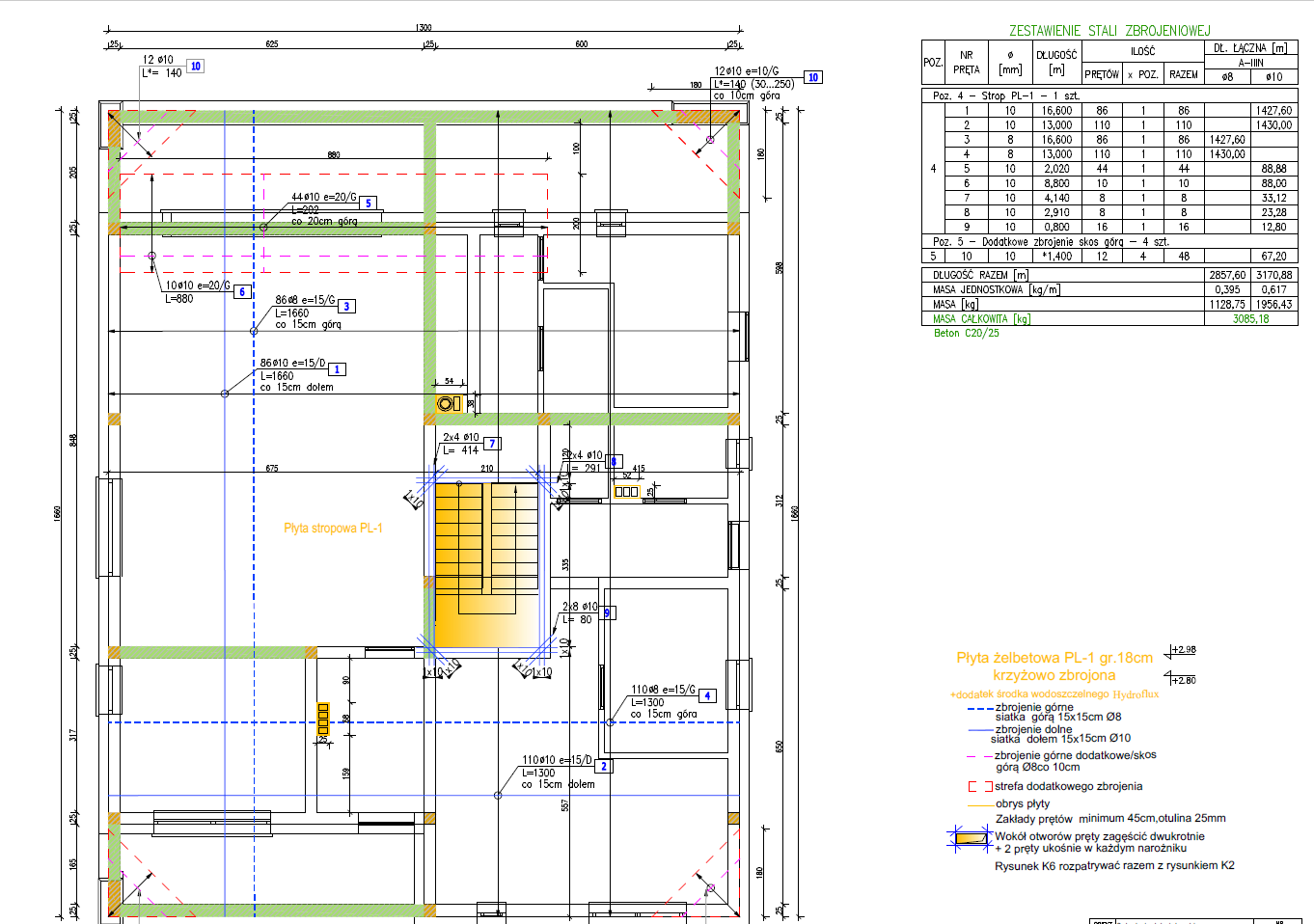1314x924 pixels.
Task: Click the orange 'Płyta stropowa PL-1' label
Action: [333, 529]
